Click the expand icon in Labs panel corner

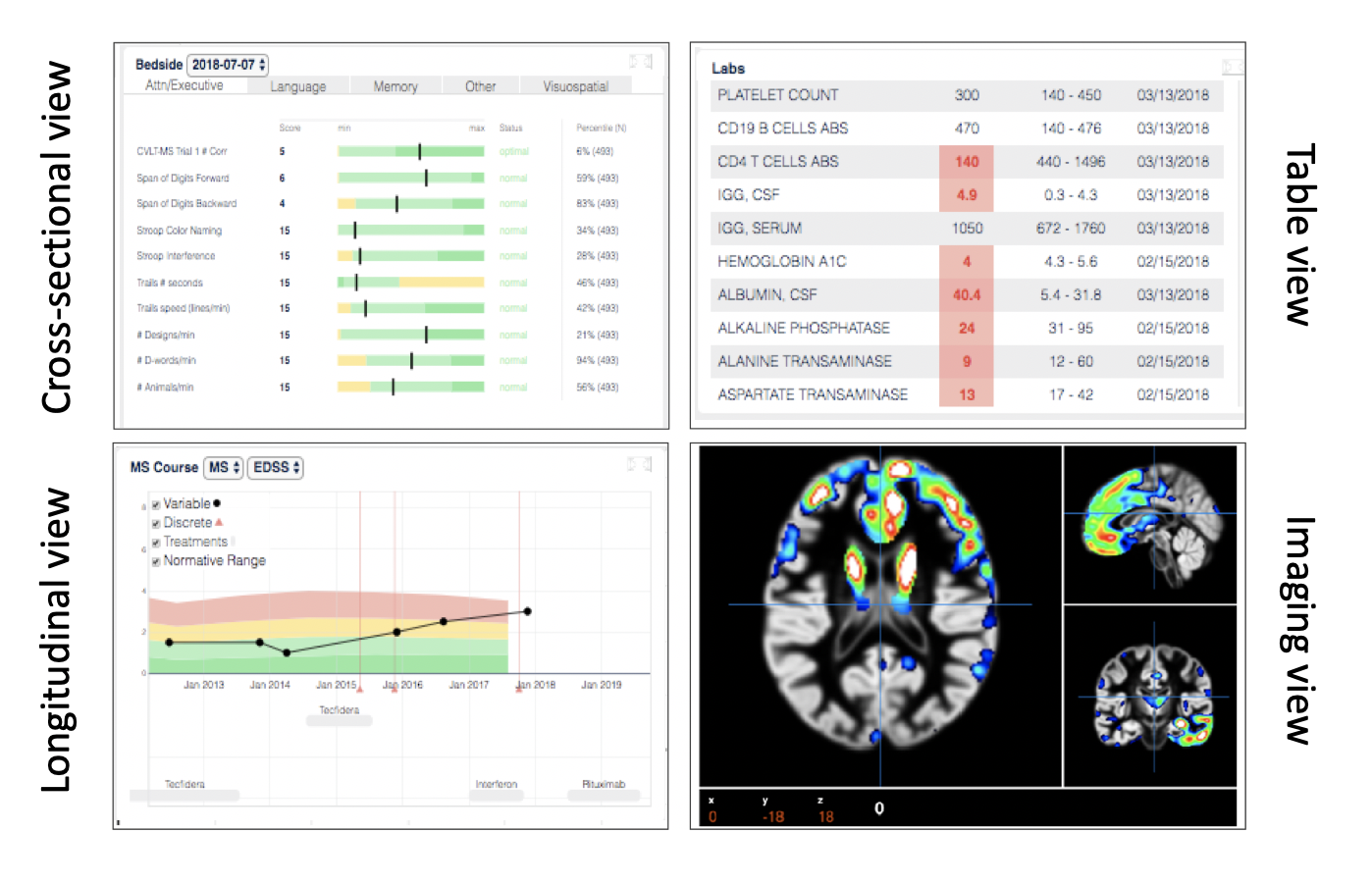[1232, 68]
